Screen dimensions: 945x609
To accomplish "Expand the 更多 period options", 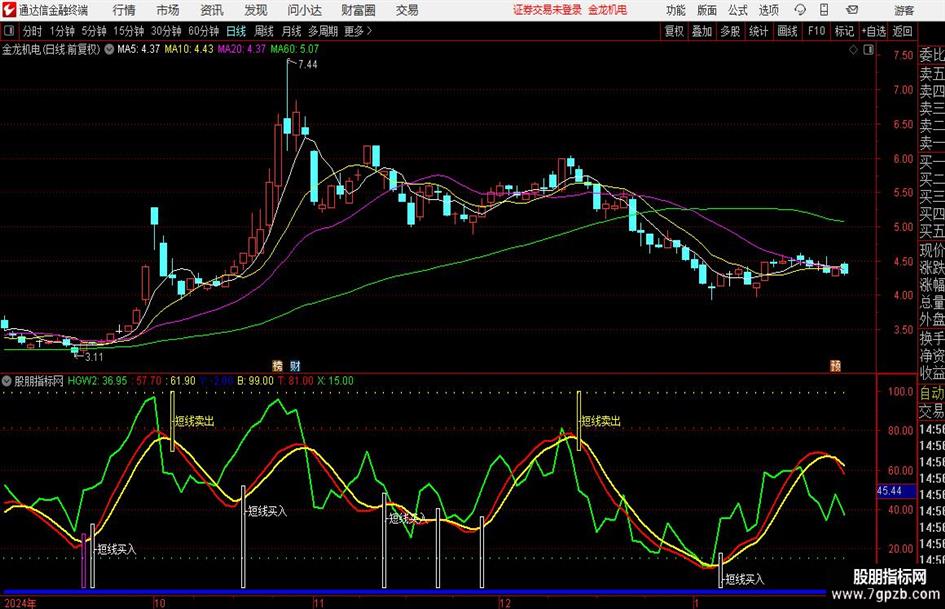I will click(x=358, y=31).
